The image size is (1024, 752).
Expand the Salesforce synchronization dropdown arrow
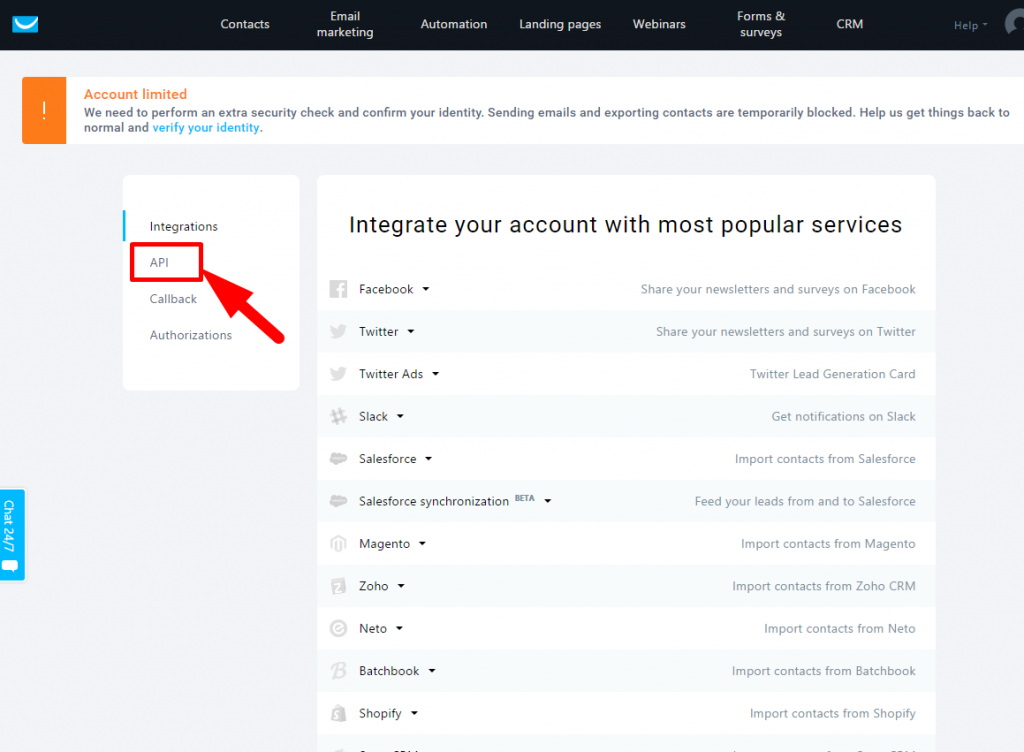point(548,501)
